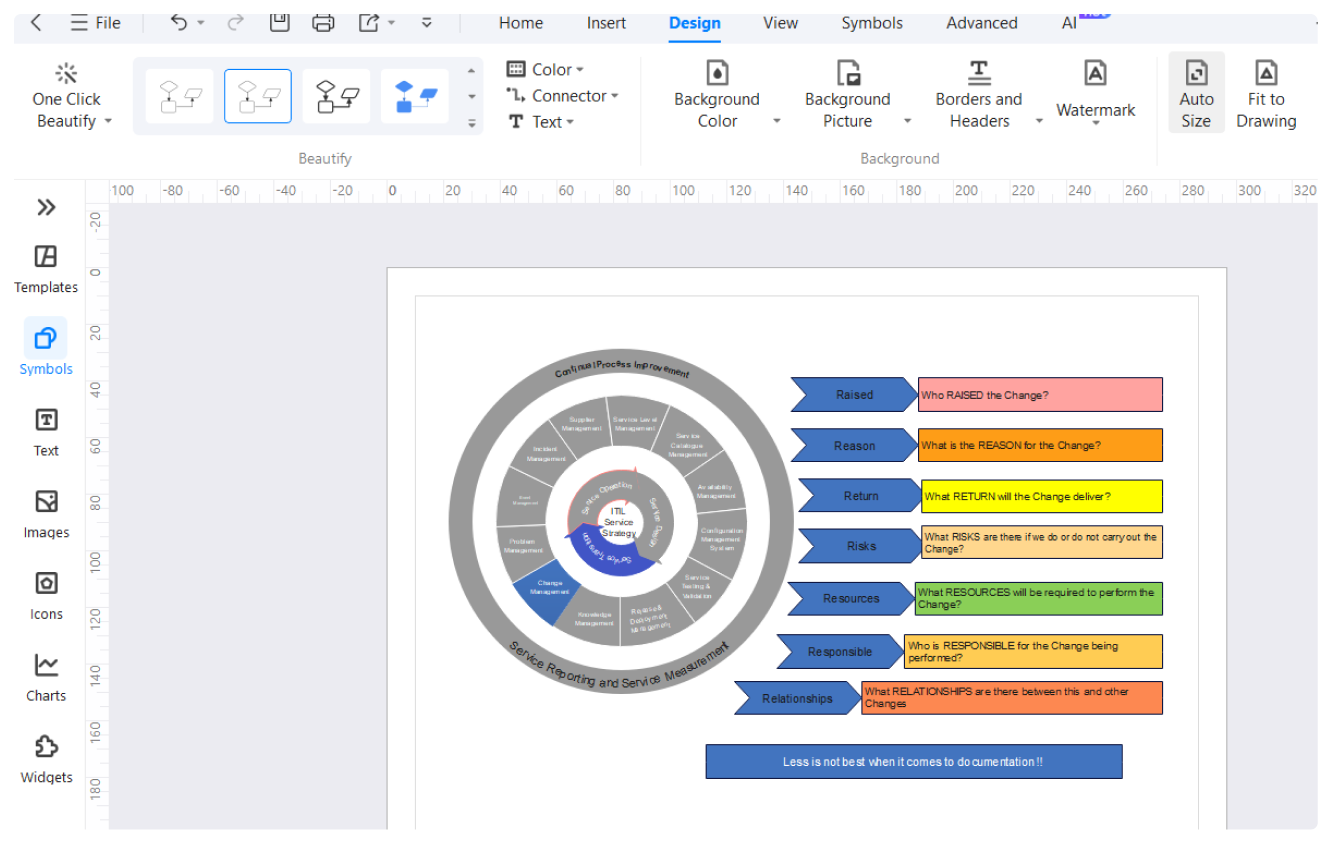Select the third bold-outline beautify style
The image size is (1332, 844).
coord(337,96)
